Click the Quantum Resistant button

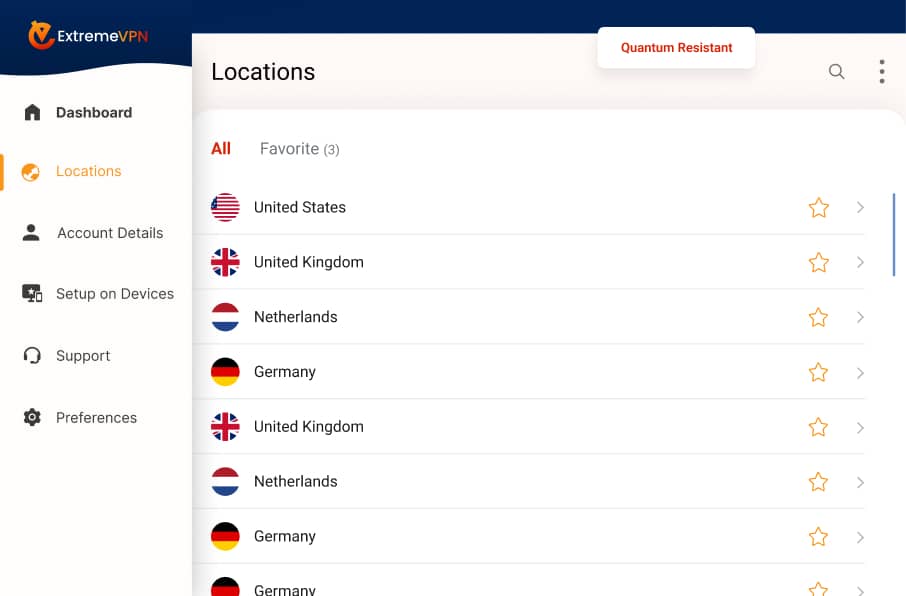pyautogui.click(x=676, y=48)
